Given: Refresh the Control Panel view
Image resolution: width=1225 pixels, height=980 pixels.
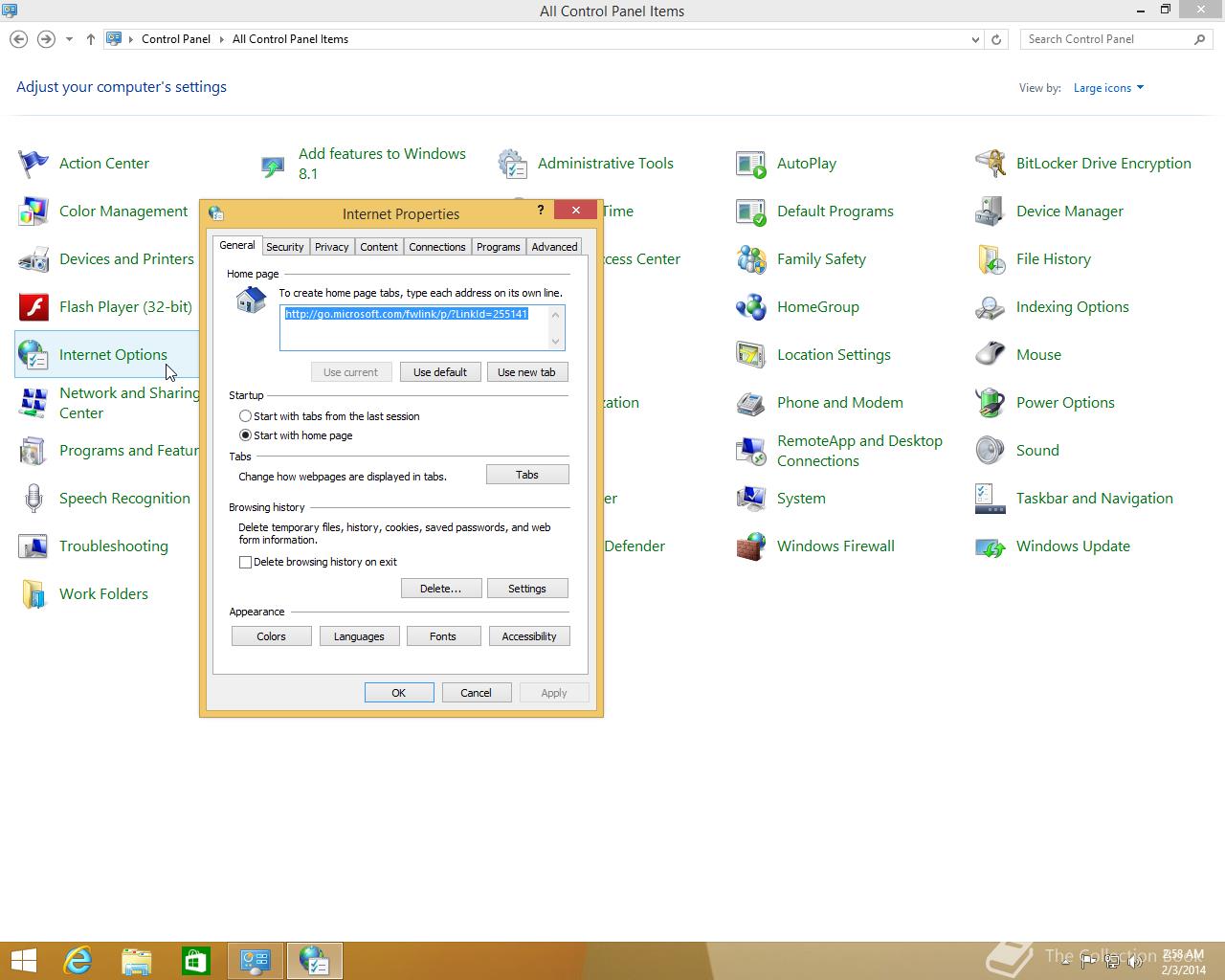Looking at the screenshot, I should point(996,39).
